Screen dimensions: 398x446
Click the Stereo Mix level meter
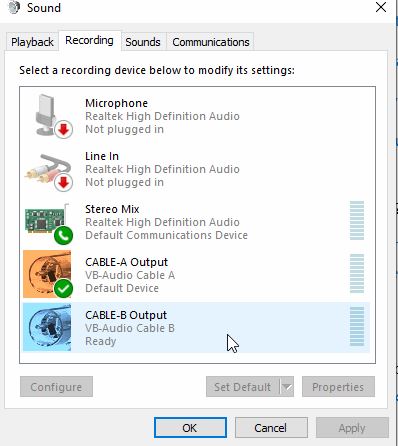[357, 221]
